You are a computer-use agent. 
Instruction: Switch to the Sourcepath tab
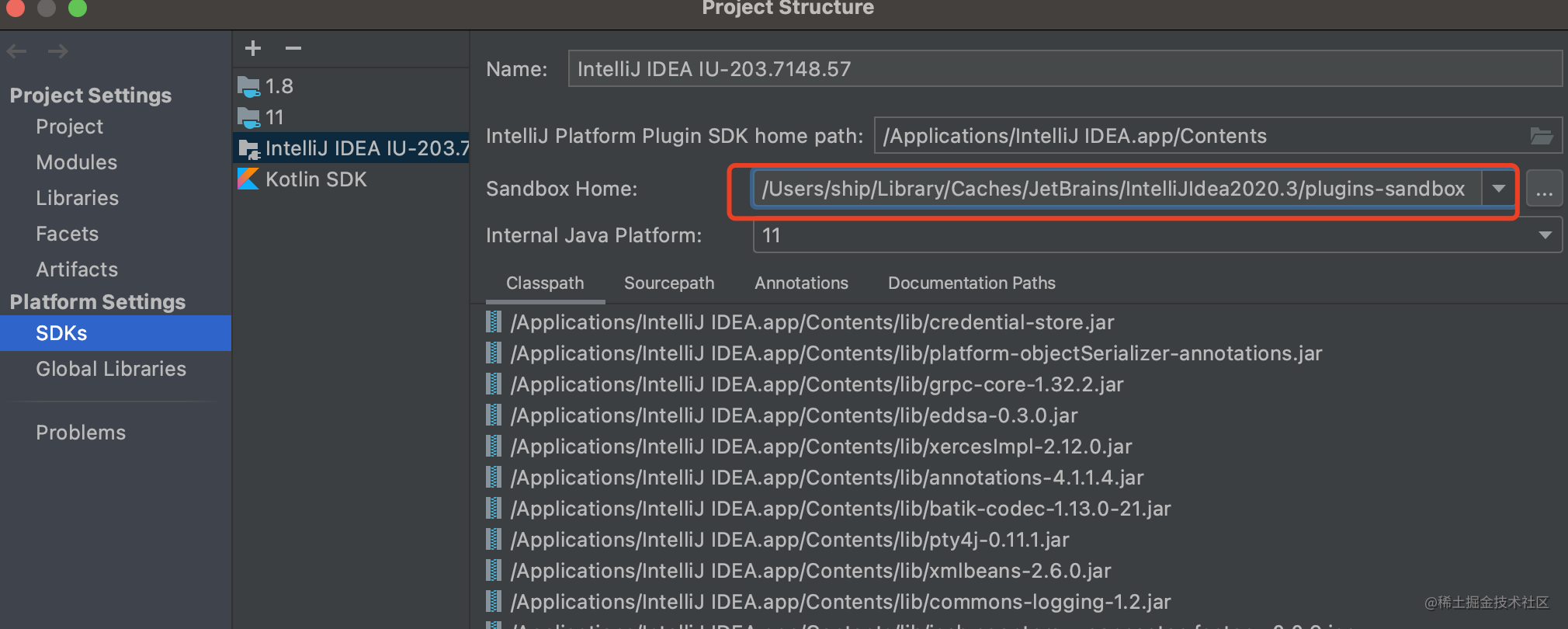point(669,283)
